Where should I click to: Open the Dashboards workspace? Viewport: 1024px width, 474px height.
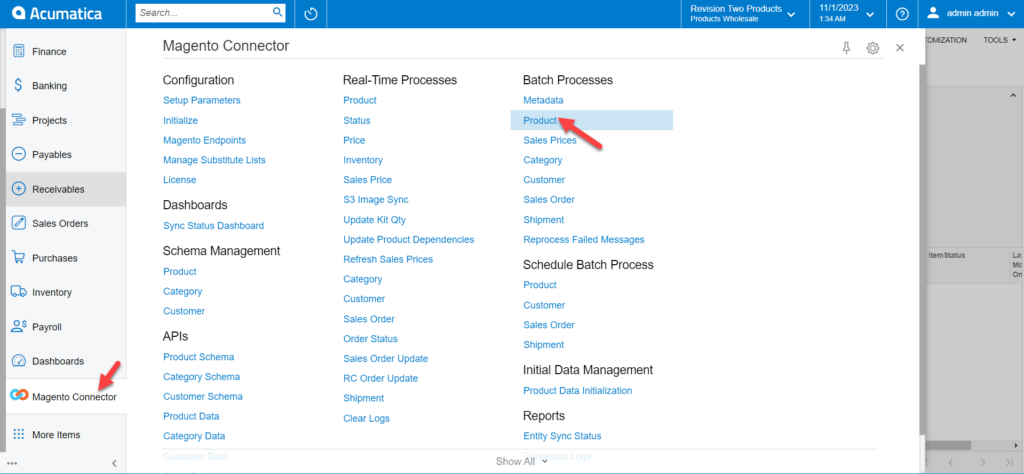point(66,361)
